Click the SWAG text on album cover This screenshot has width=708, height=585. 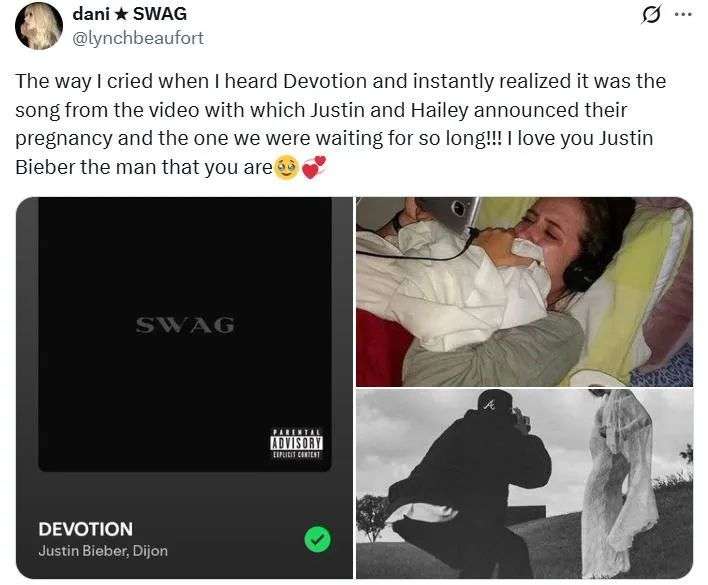(x=185, y=325)
